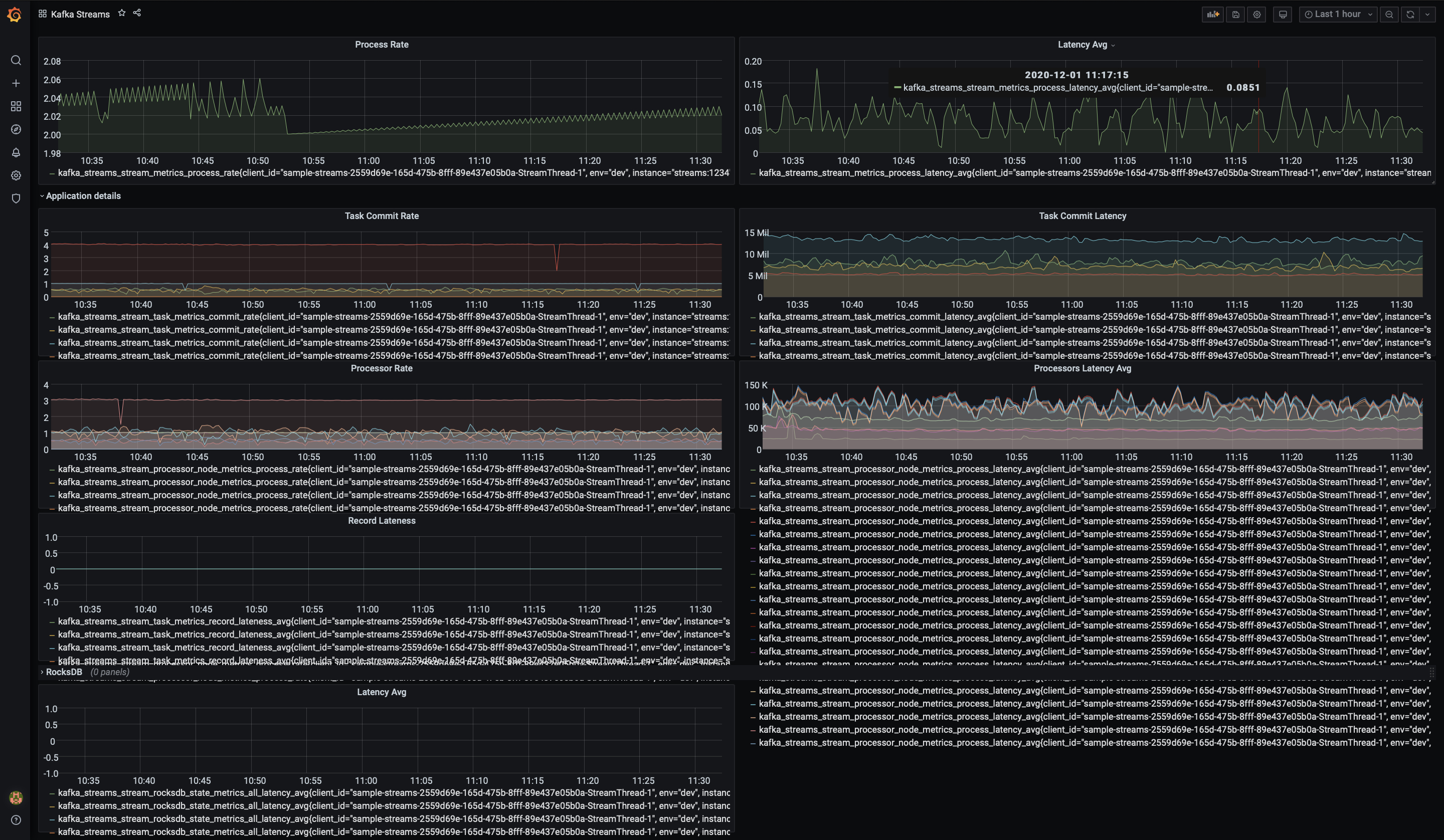Open the Explore compass in the sidebar
Viewport: 1444px width, 840px height.
pos(16,129)
